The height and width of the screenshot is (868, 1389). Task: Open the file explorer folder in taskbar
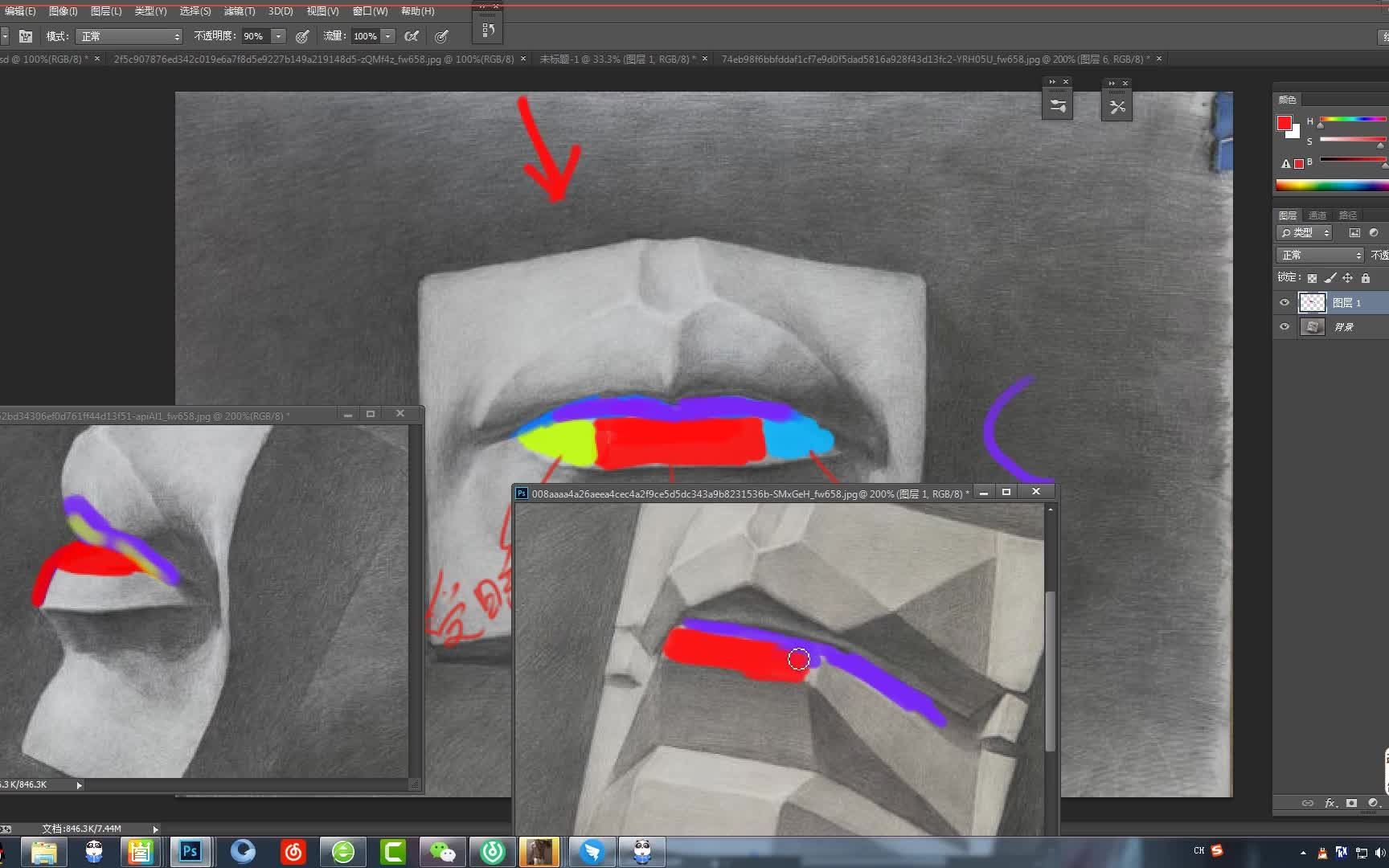point(44,851)
